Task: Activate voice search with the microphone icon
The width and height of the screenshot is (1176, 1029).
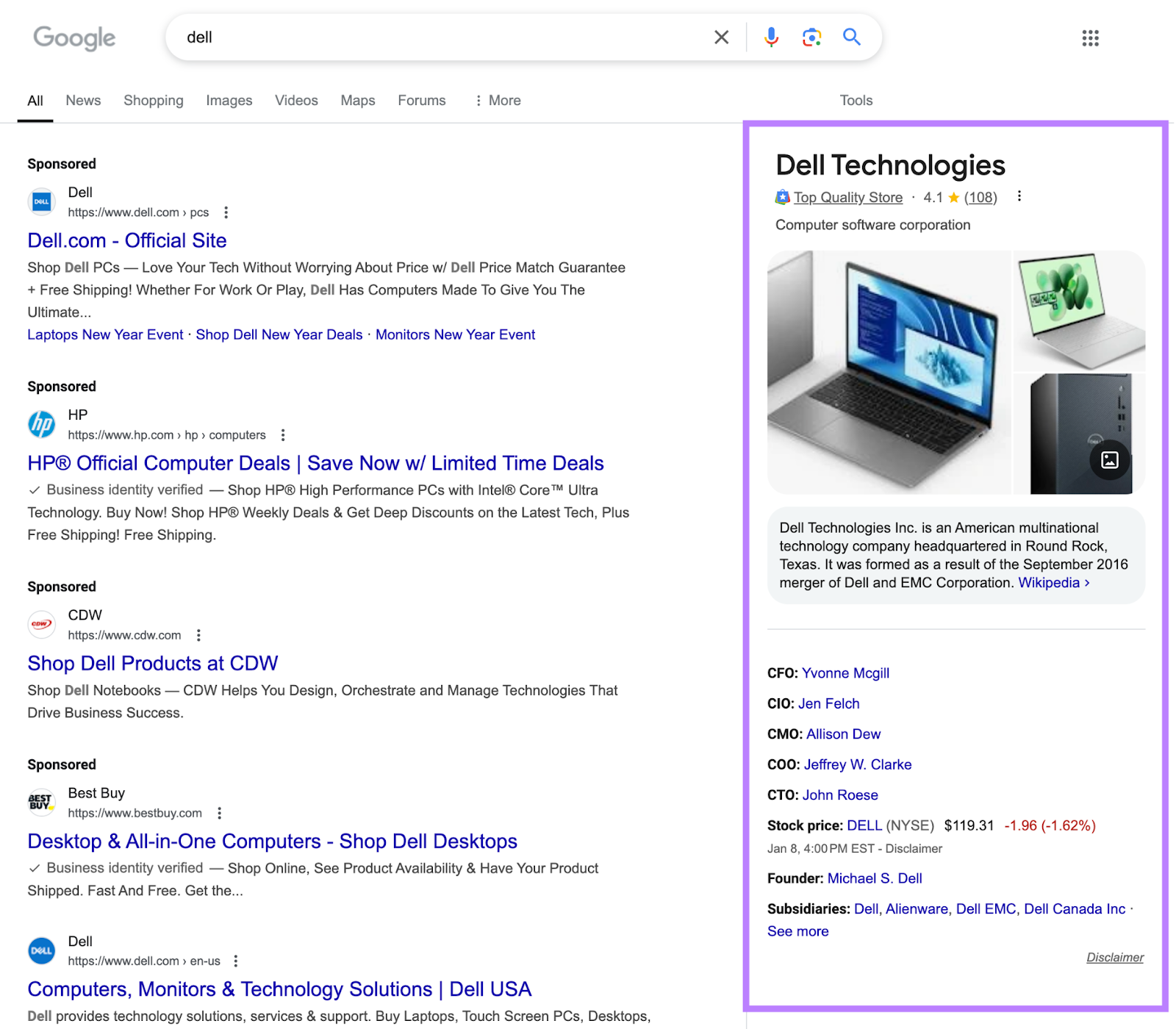Action: [770, 37]
